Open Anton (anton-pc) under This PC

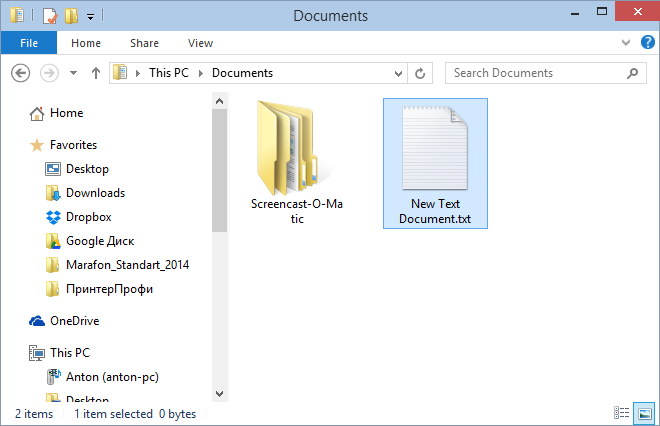pos(112,377)
